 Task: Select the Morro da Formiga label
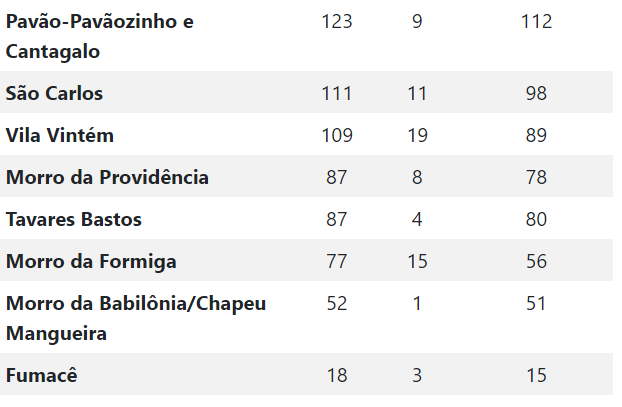[x=91, y=261]
